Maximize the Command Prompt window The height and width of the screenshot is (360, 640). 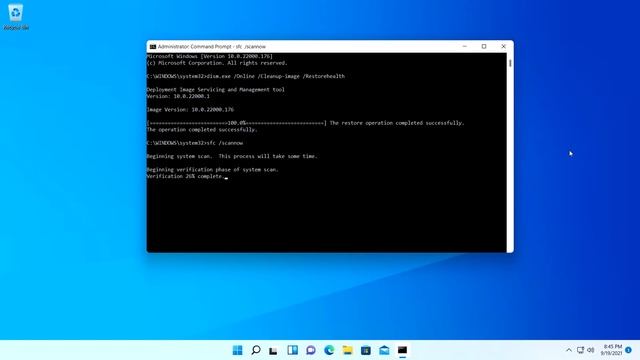[484, 47]
